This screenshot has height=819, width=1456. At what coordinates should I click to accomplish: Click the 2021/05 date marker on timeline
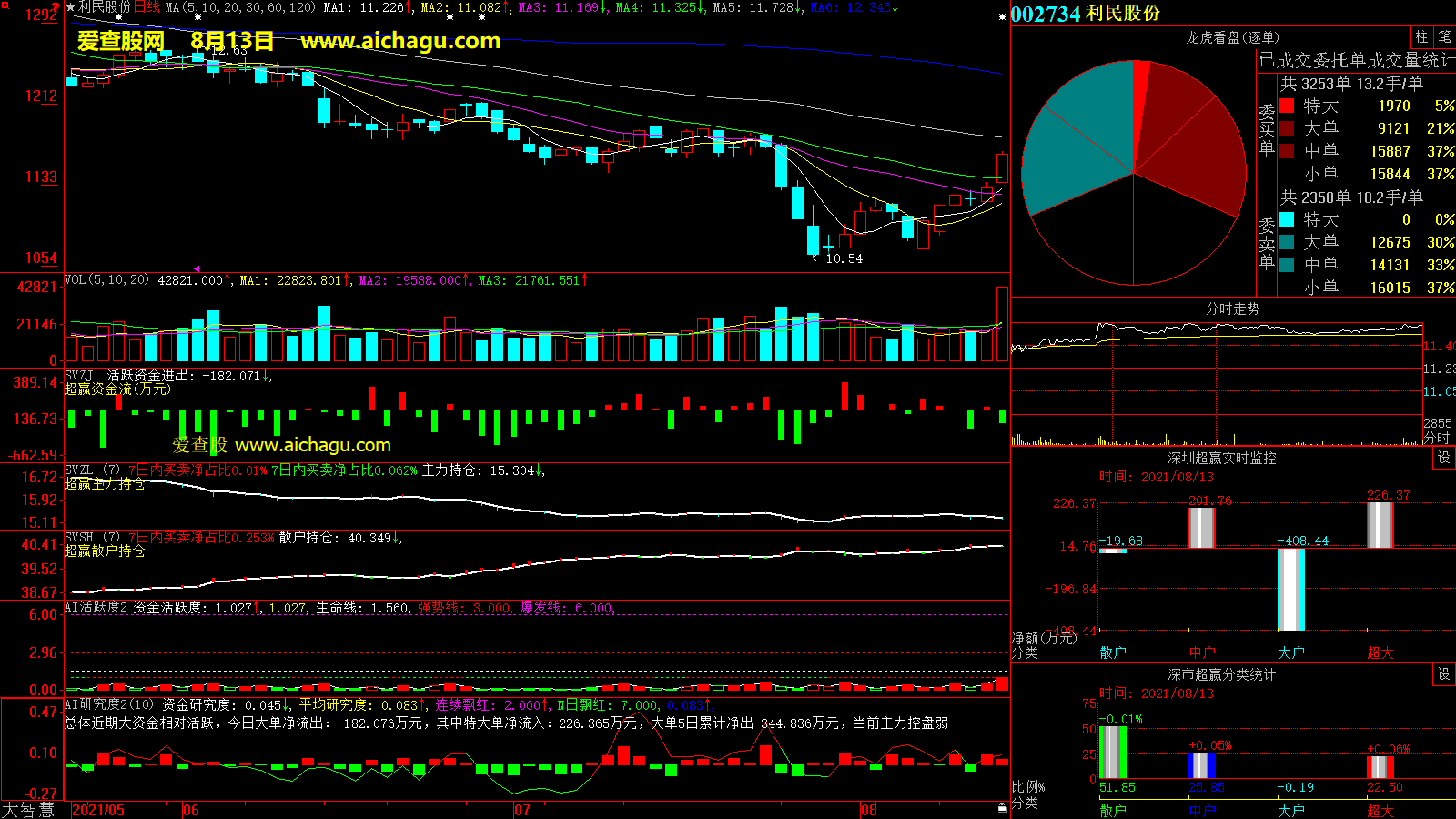98,810
